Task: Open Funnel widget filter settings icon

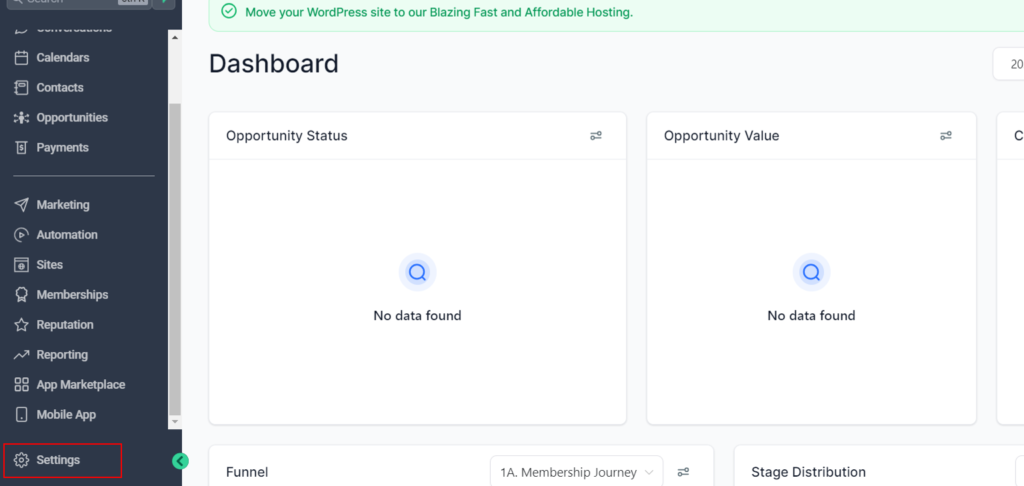Action: (684, 472)
